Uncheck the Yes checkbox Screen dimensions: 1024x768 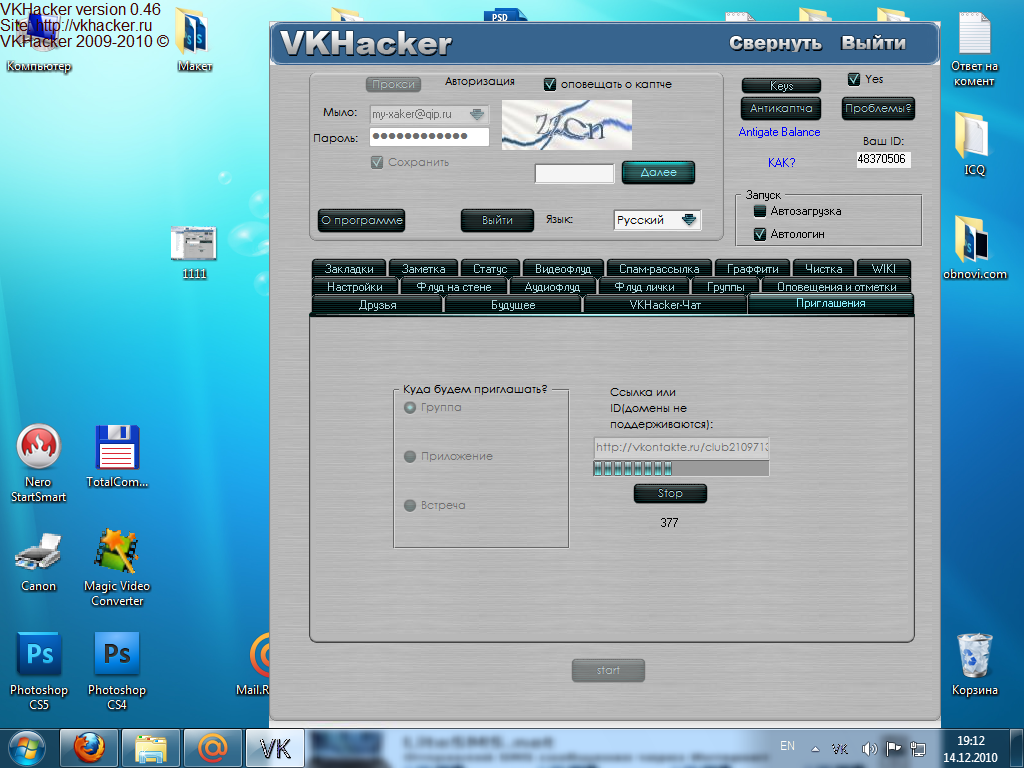tap(854, 79)
